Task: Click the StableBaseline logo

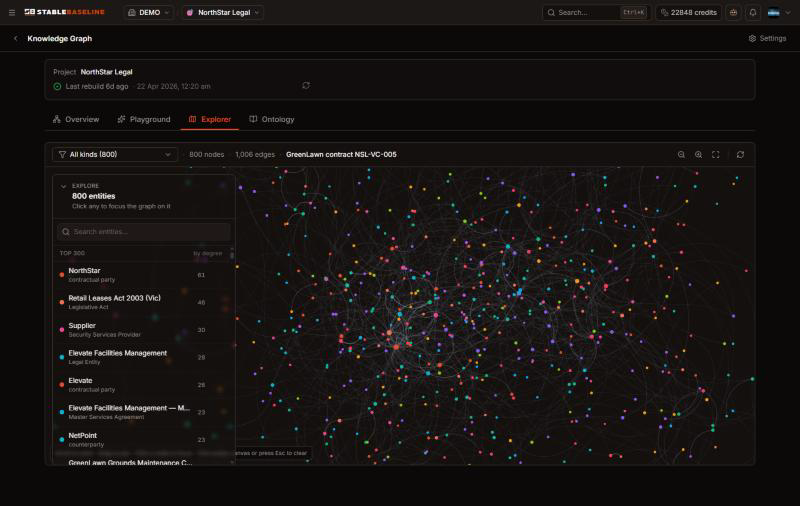Action: click(x=65, y=12)
